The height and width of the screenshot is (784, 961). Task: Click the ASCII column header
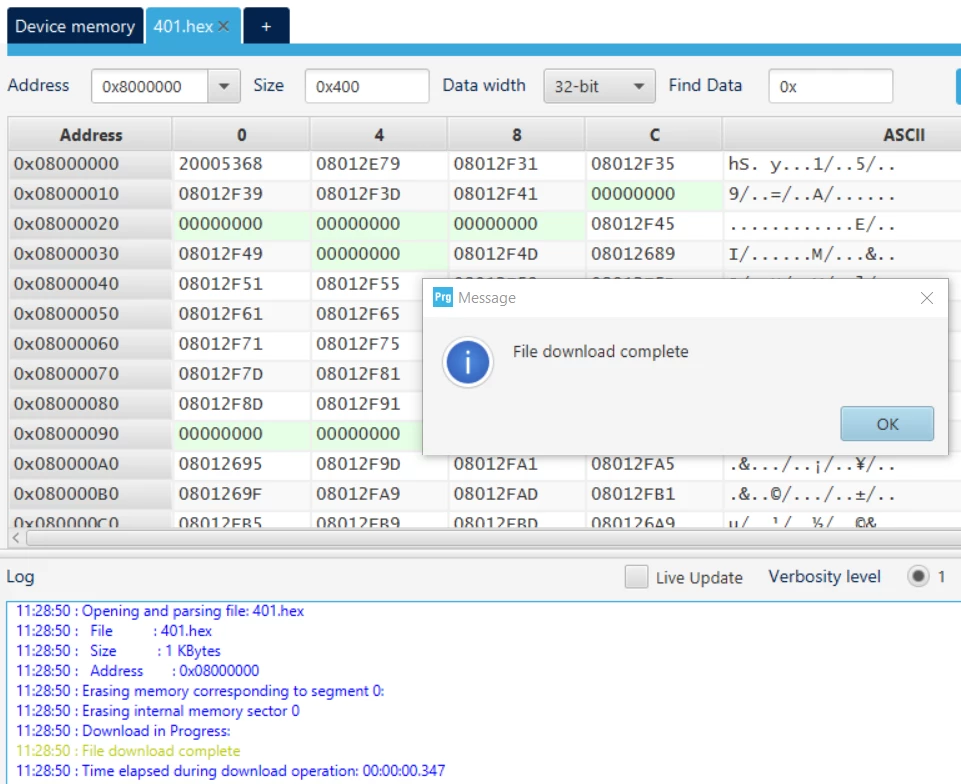[903, 135]
